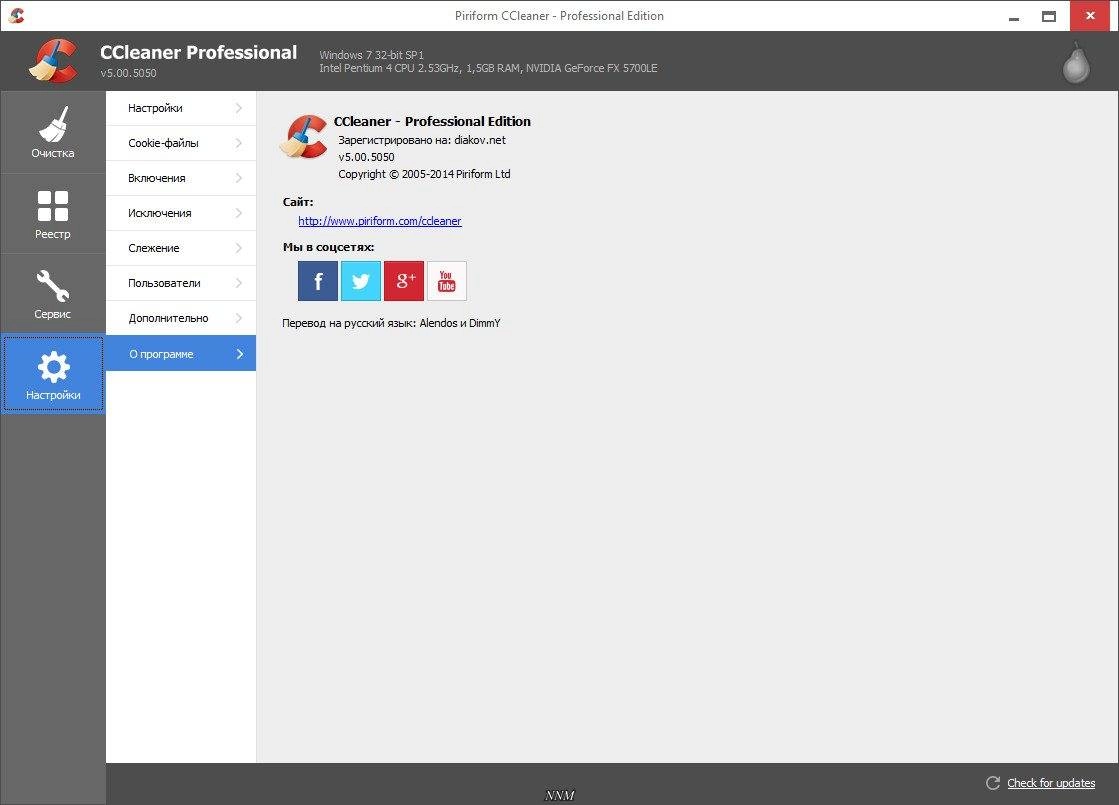The height and width of the screenshot is (805, 1119).
Task: Open the Сервис tools section
Action: pos(53,294)
